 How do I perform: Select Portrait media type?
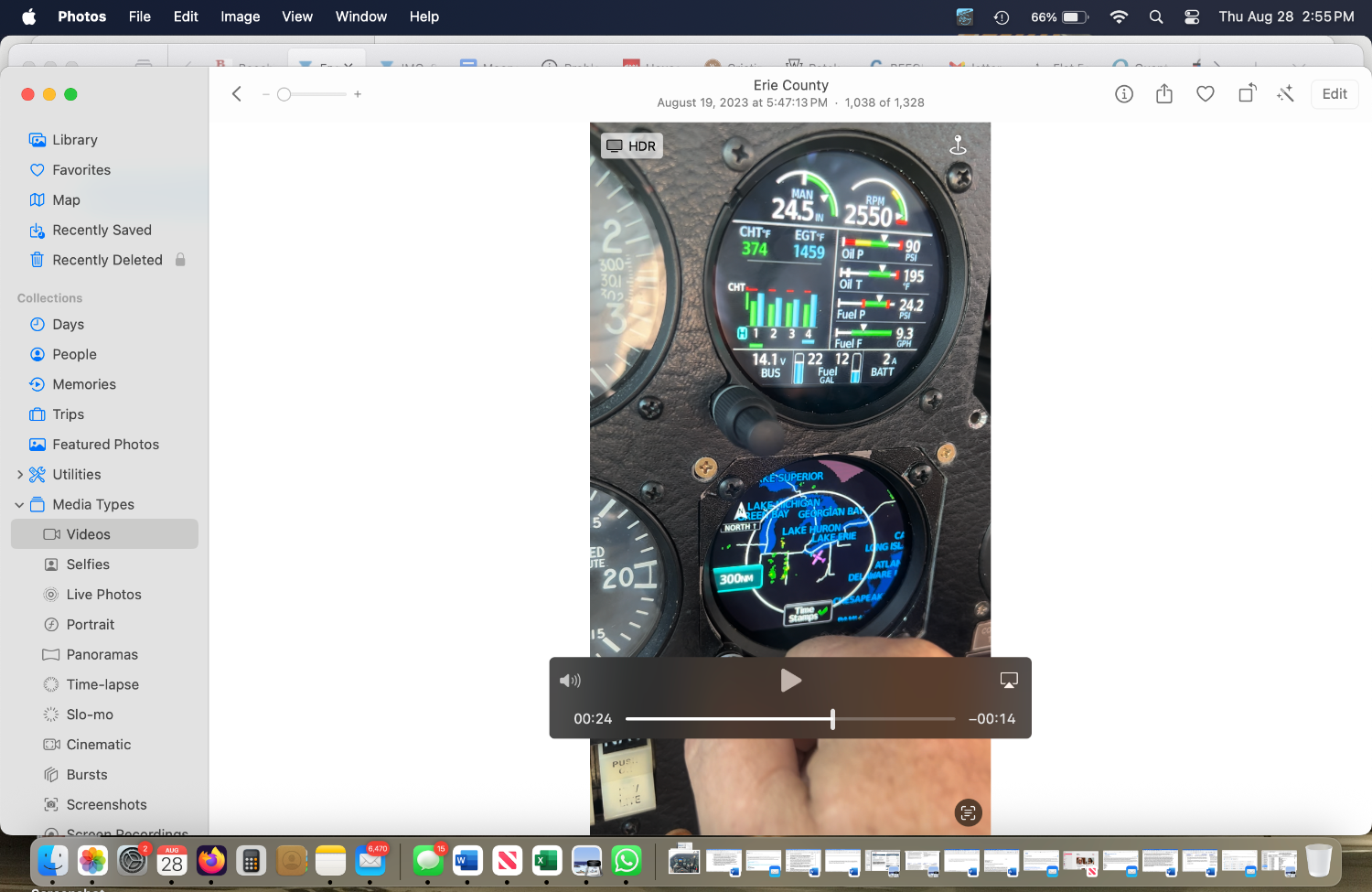pos(104,625)
